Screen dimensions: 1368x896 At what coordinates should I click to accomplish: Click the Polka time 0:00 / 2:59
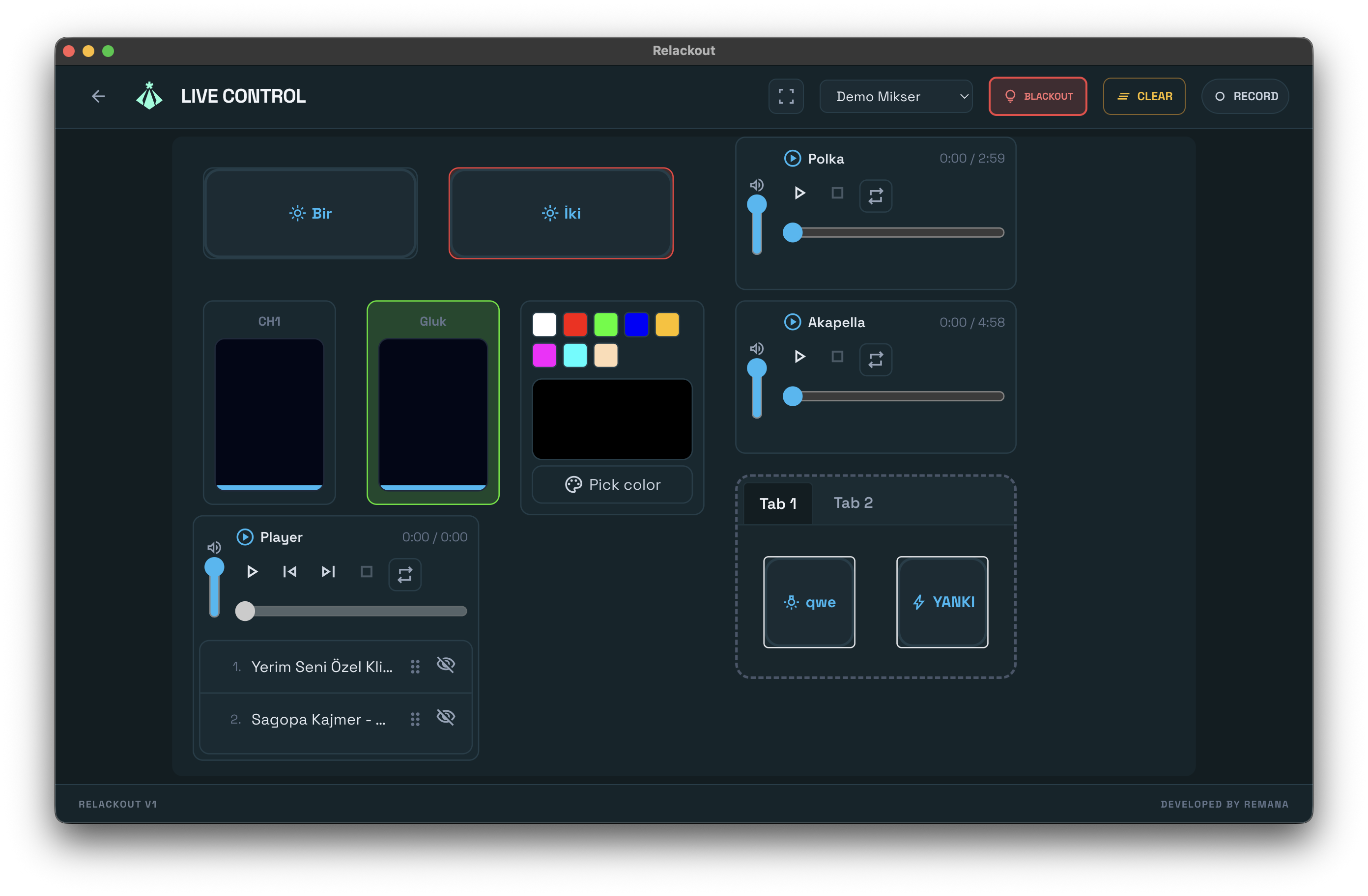click(972, 158)
